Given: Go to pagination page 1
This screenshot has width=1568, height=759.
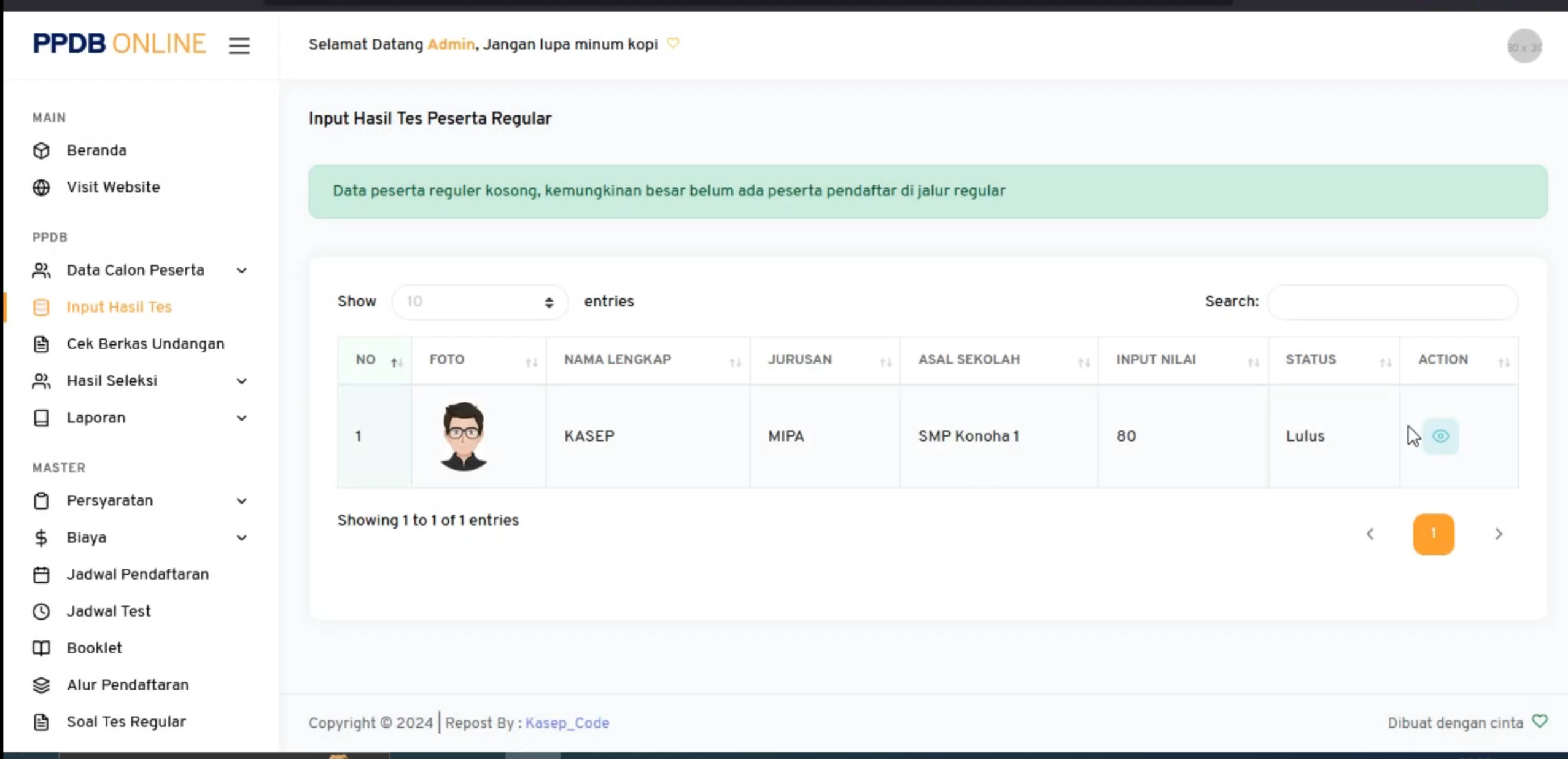Looking at the screenshot, I should (x=1433, y=534).
